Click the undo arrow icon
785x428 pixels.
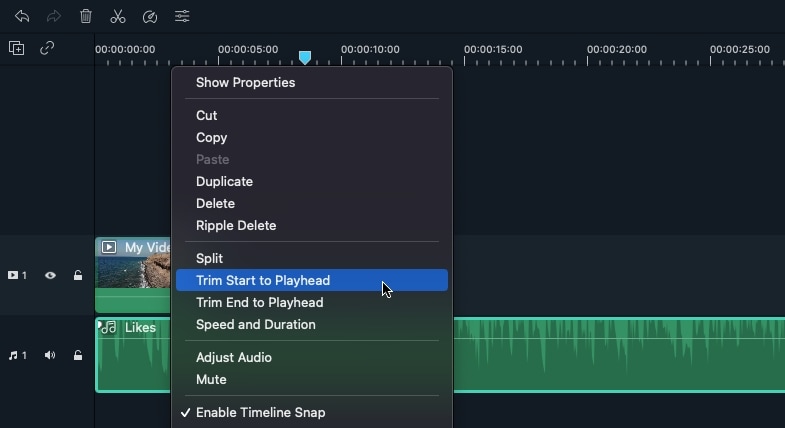point(22,16)
